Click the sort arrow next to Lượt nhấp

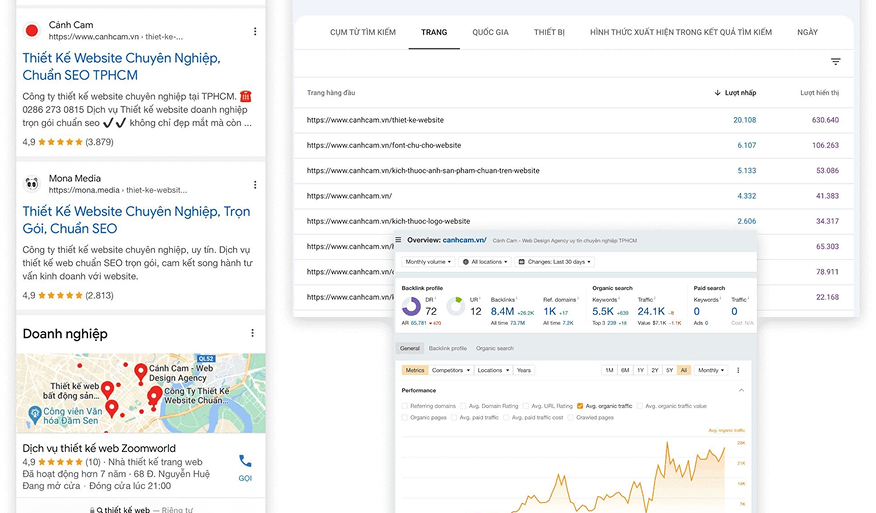click(x=717, y=93)
